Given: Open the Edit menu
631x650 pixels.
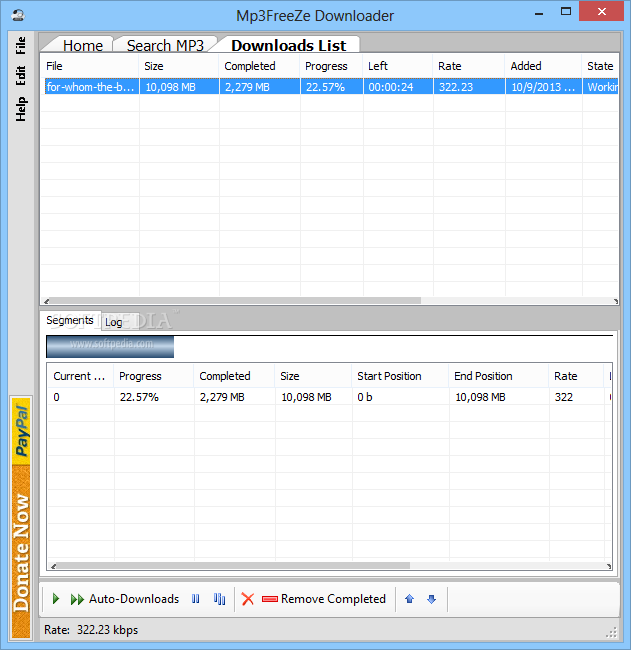Looking at the screenshot, I should [20, 75].
